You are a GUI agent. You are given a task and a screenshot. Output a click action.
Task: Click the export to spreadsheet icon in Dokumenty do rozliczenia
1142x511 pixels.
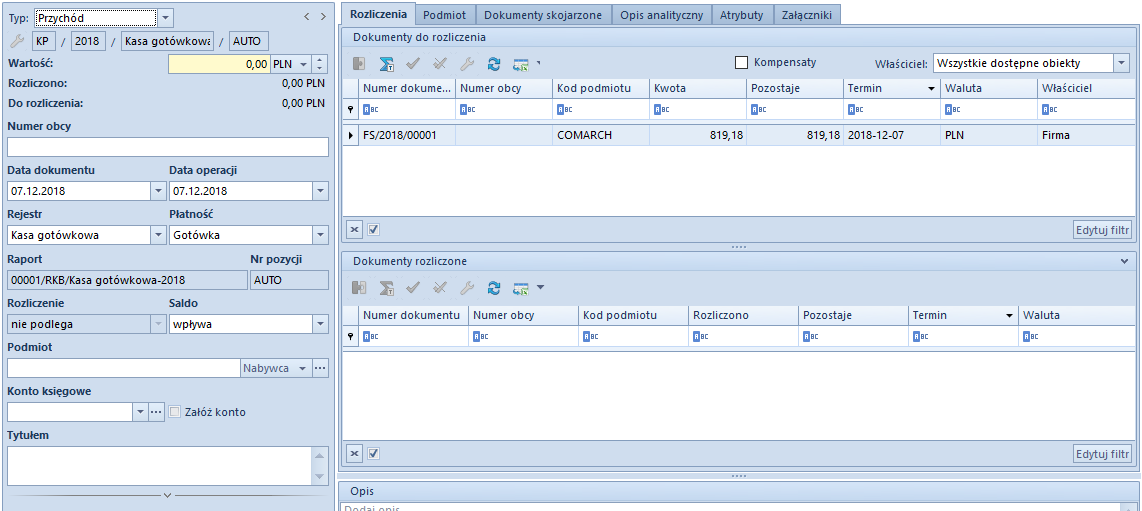click(x=520, y=64)
